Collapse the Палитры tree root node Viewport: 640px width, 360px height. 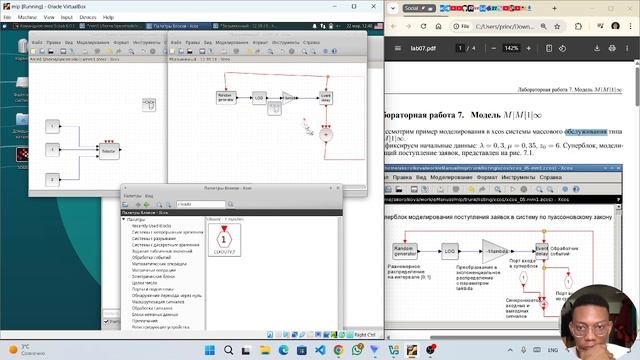[124, 220]
